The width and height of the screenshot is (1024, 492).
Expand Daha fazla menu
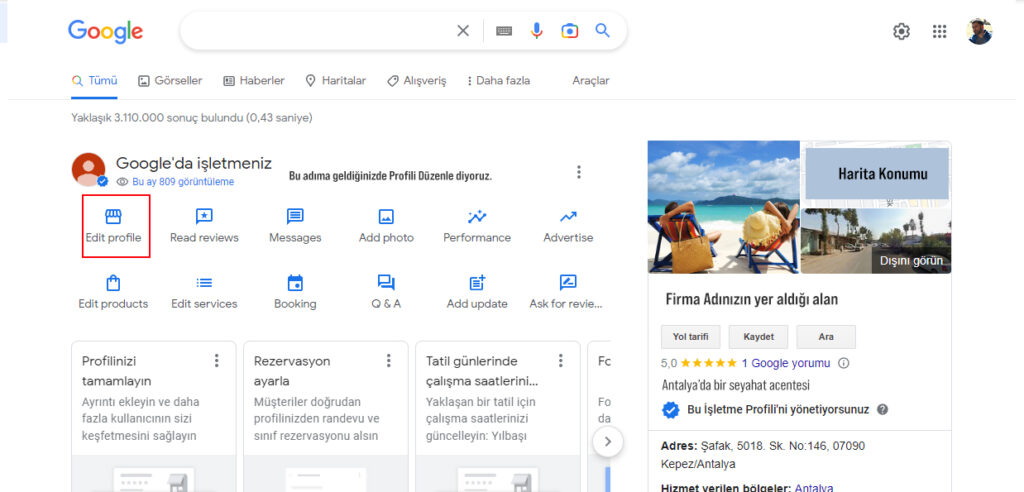pos(499,80)
